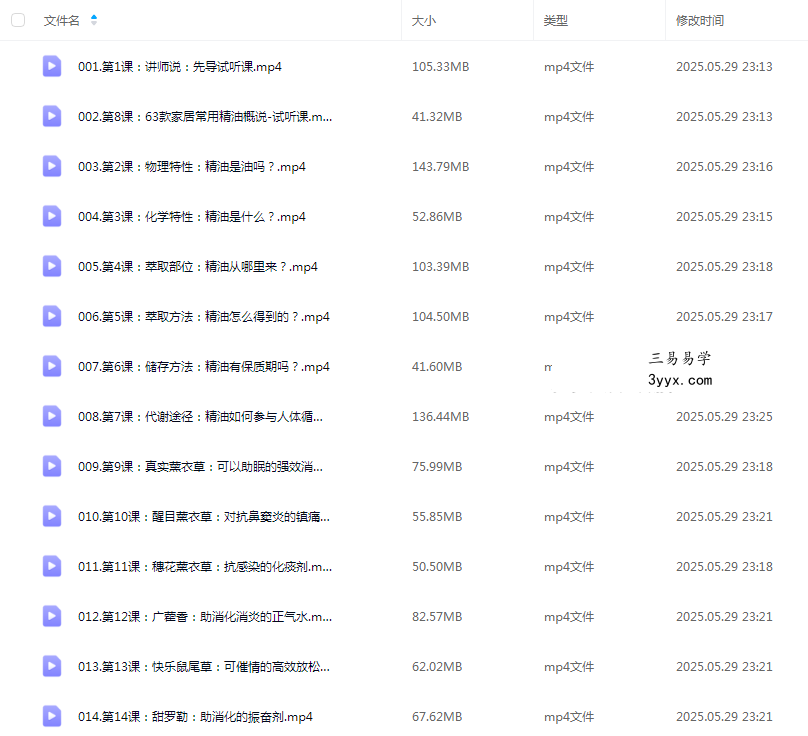Click the video icon for 009.第9课

(52, 466)
